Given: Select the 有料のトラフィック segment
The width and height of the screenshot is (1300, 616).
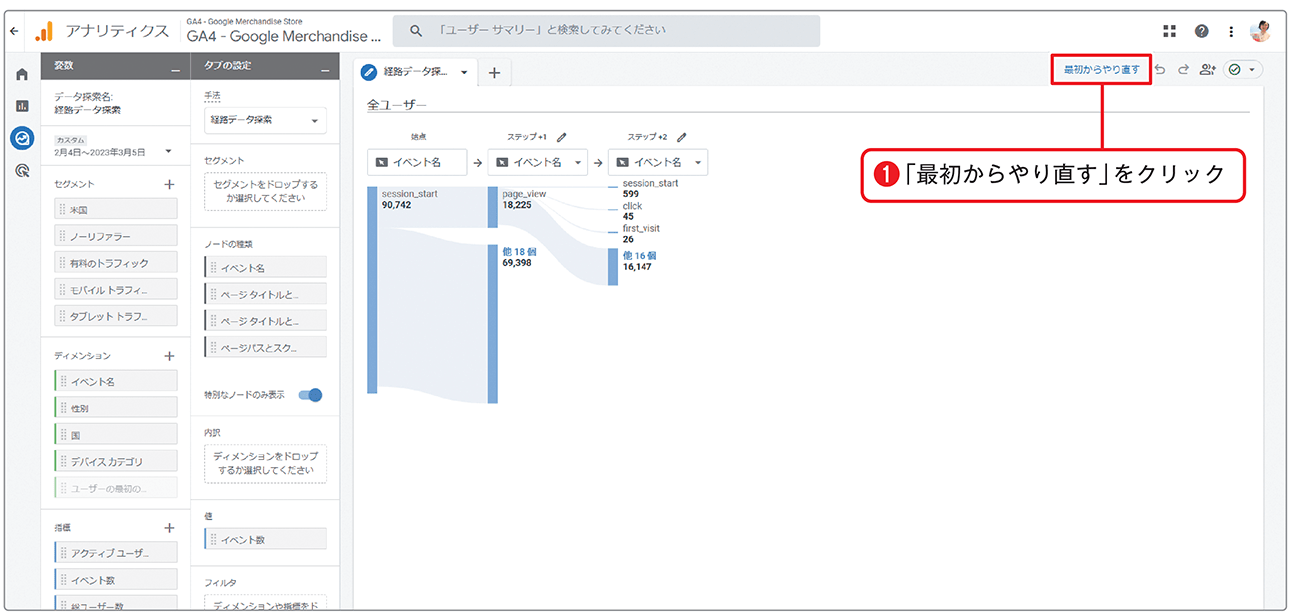Looking at the screenshot, I should [x=117, y=263].
